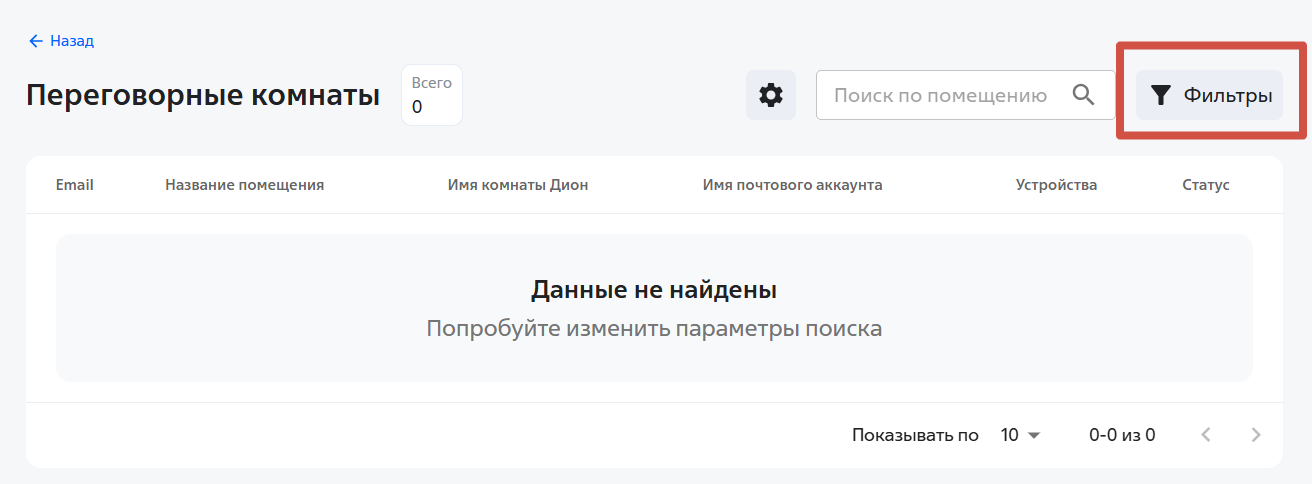Open the Фильтры filter panel
The width and height of the screenshot is (1312, 484).
point(1209,95)
